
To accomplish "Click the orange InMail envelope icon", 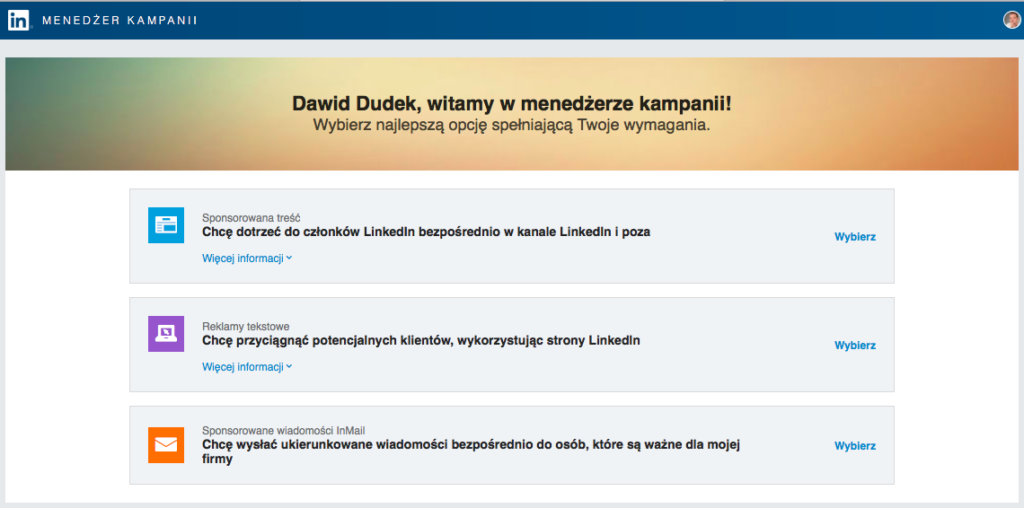I will click(166, 445).
